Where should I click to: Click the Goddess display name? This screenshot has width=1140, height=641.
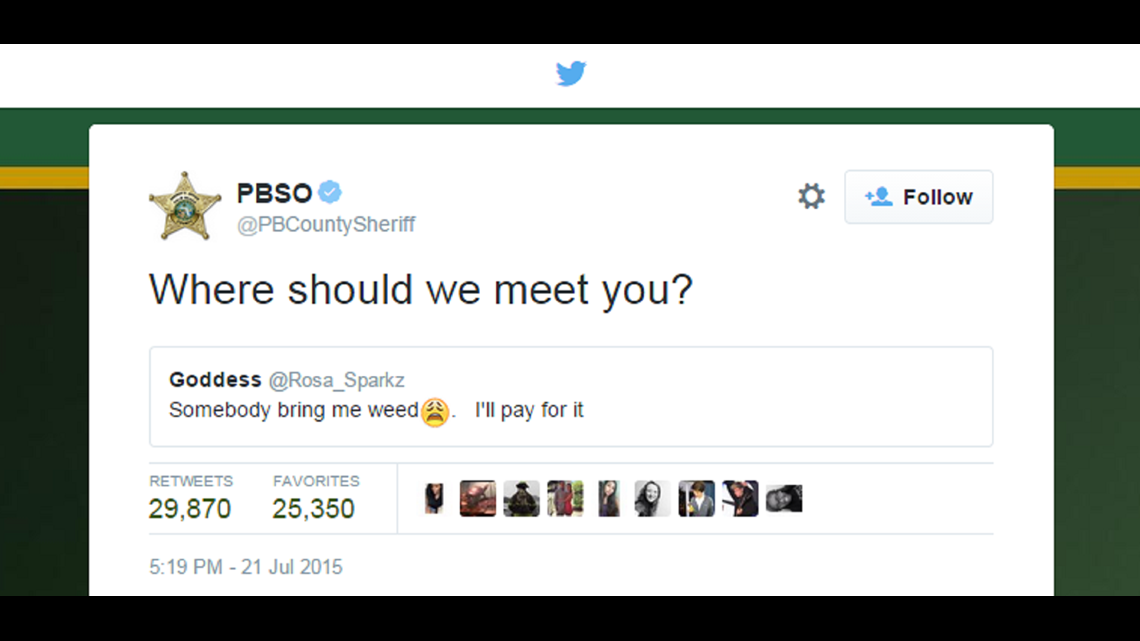207,380
